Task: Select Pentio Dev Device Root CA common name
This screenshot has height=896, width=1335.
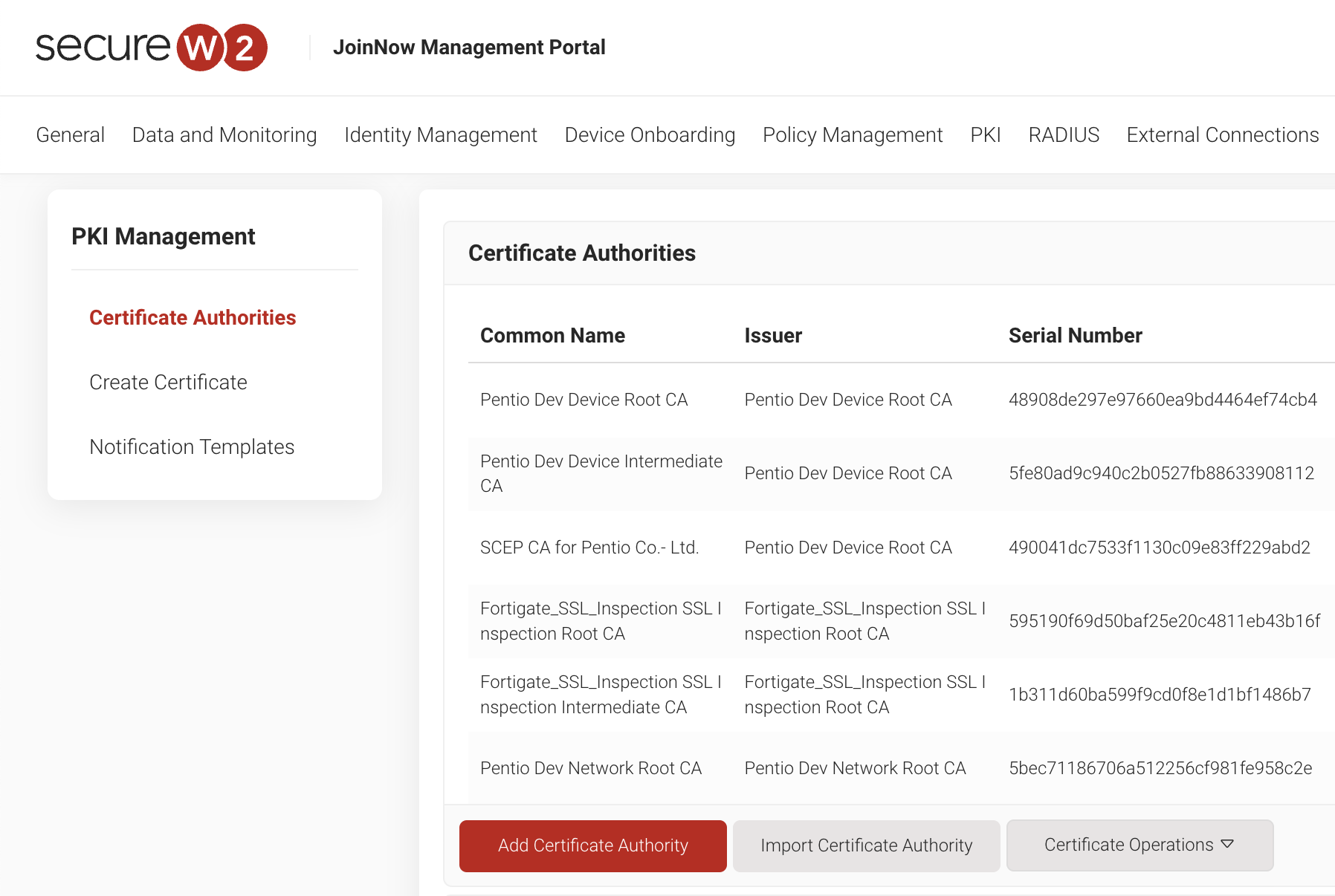Action: point(584,400)
